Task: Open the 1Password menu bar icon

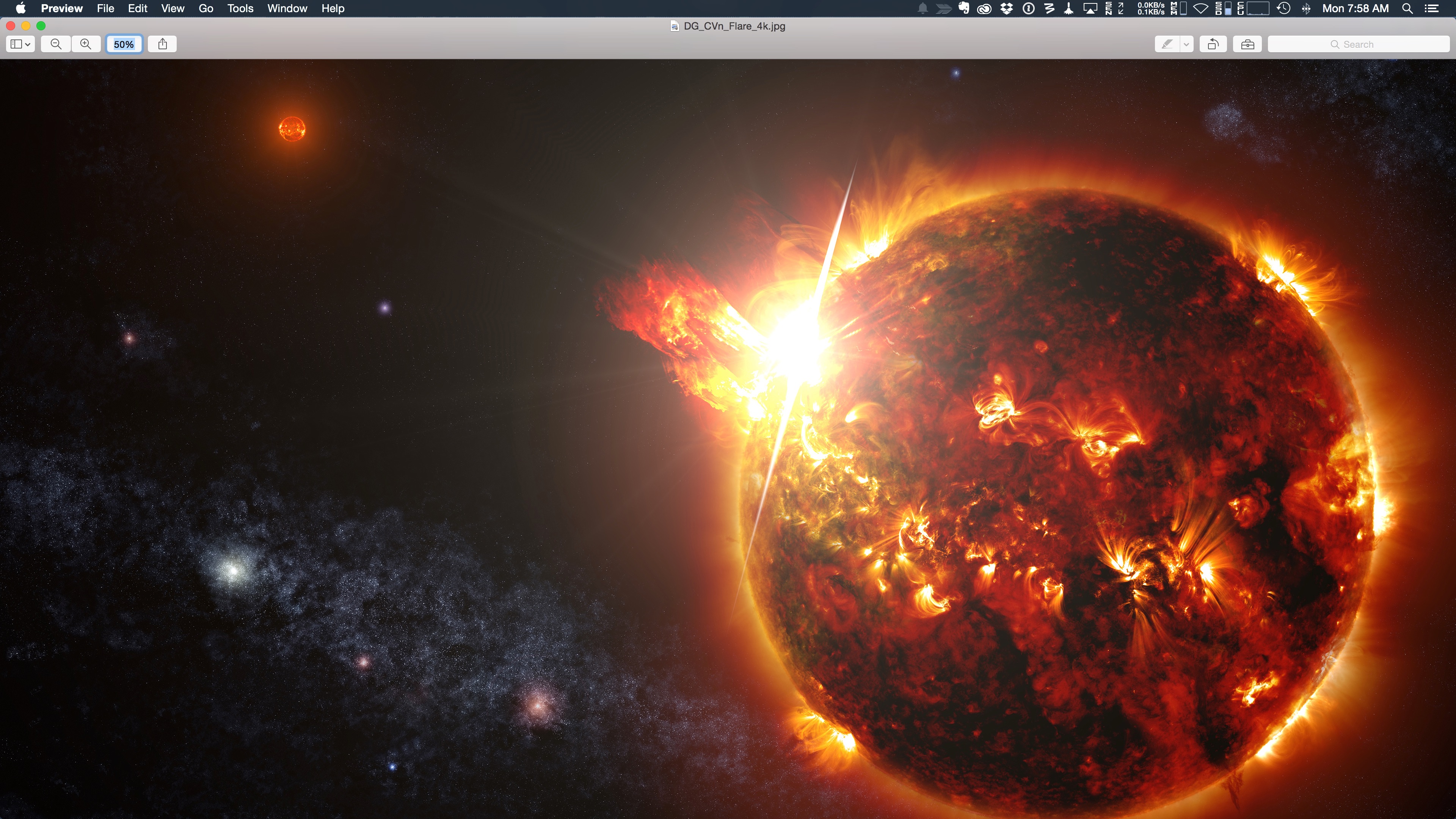Action: 1029,8
